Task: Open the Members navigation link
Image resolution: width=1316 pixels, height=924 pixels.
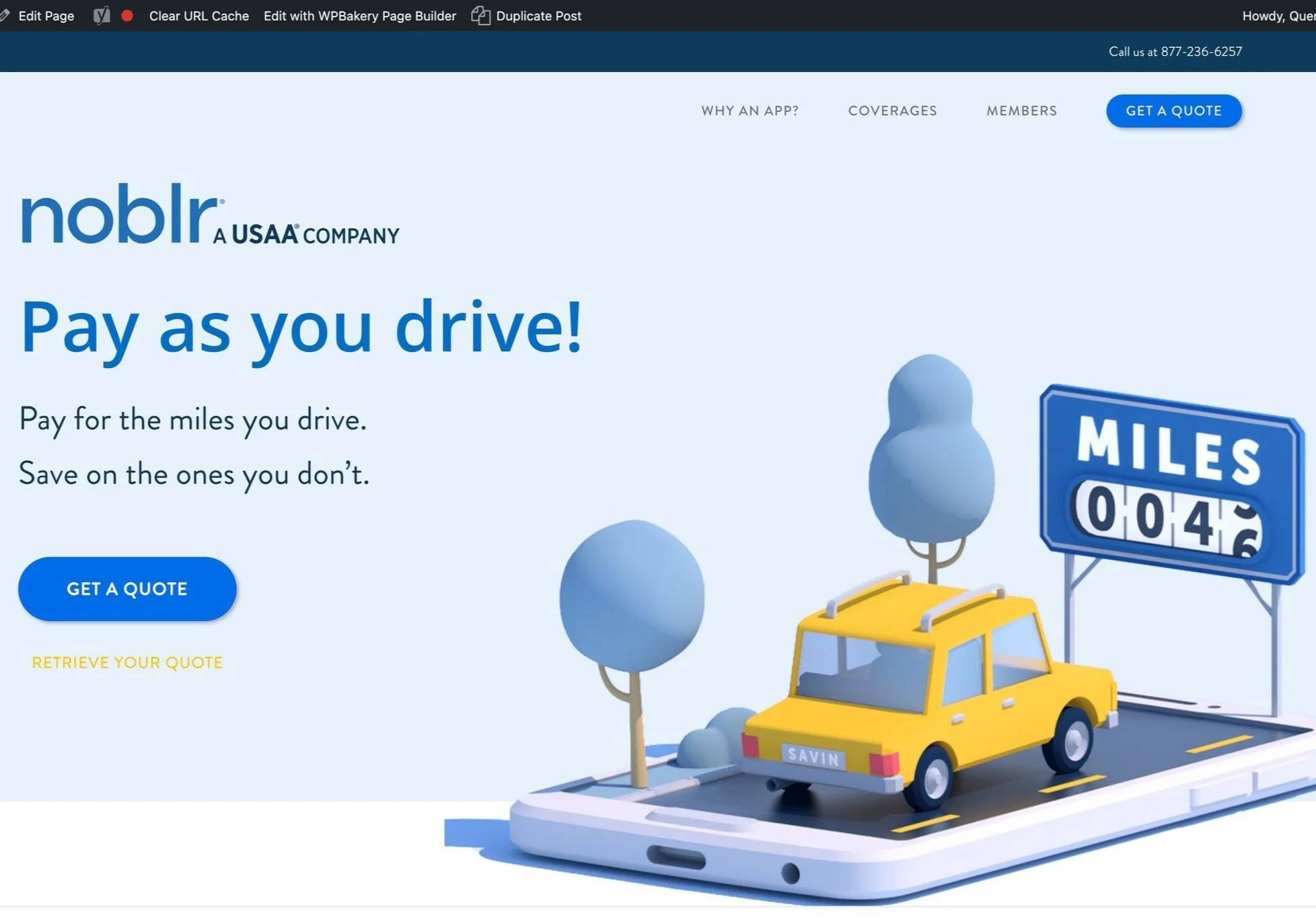Action: [1021, 111]
